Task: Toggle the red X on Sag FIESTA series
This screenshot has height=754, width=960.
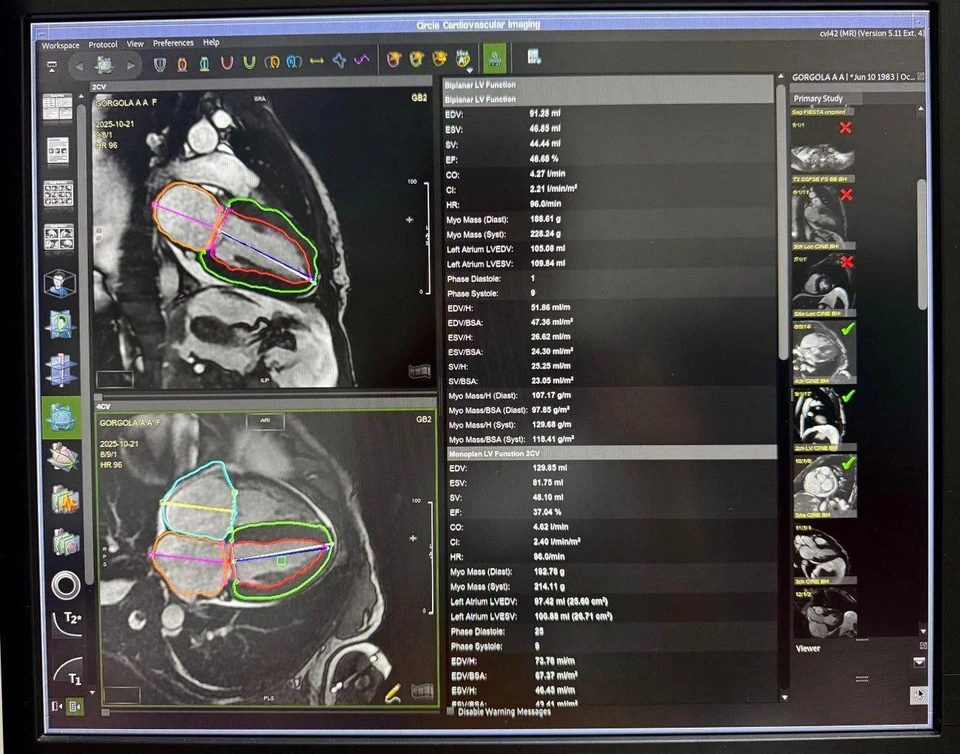Action: tap(846, 129)
